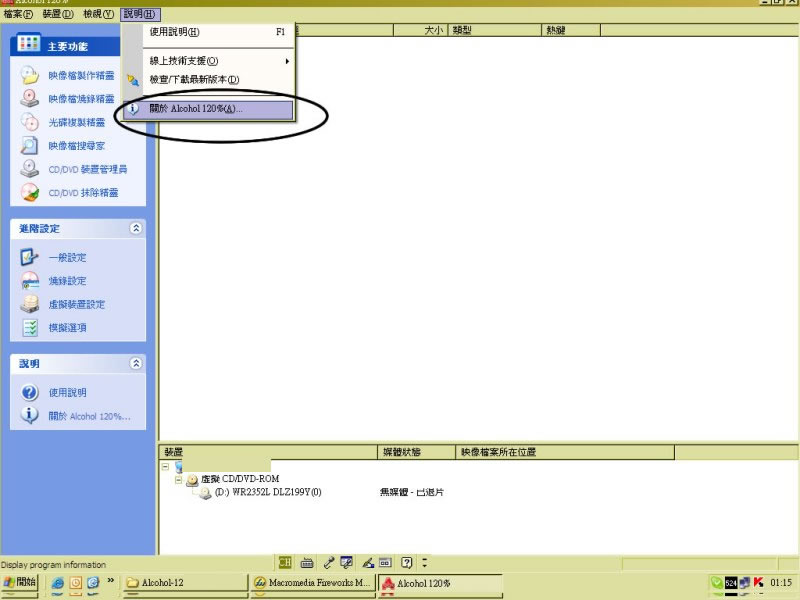This screenshot has height=600, width=800.
Task: Choose 使用說明(H) from the Help menu
Action: coord(219,32)
